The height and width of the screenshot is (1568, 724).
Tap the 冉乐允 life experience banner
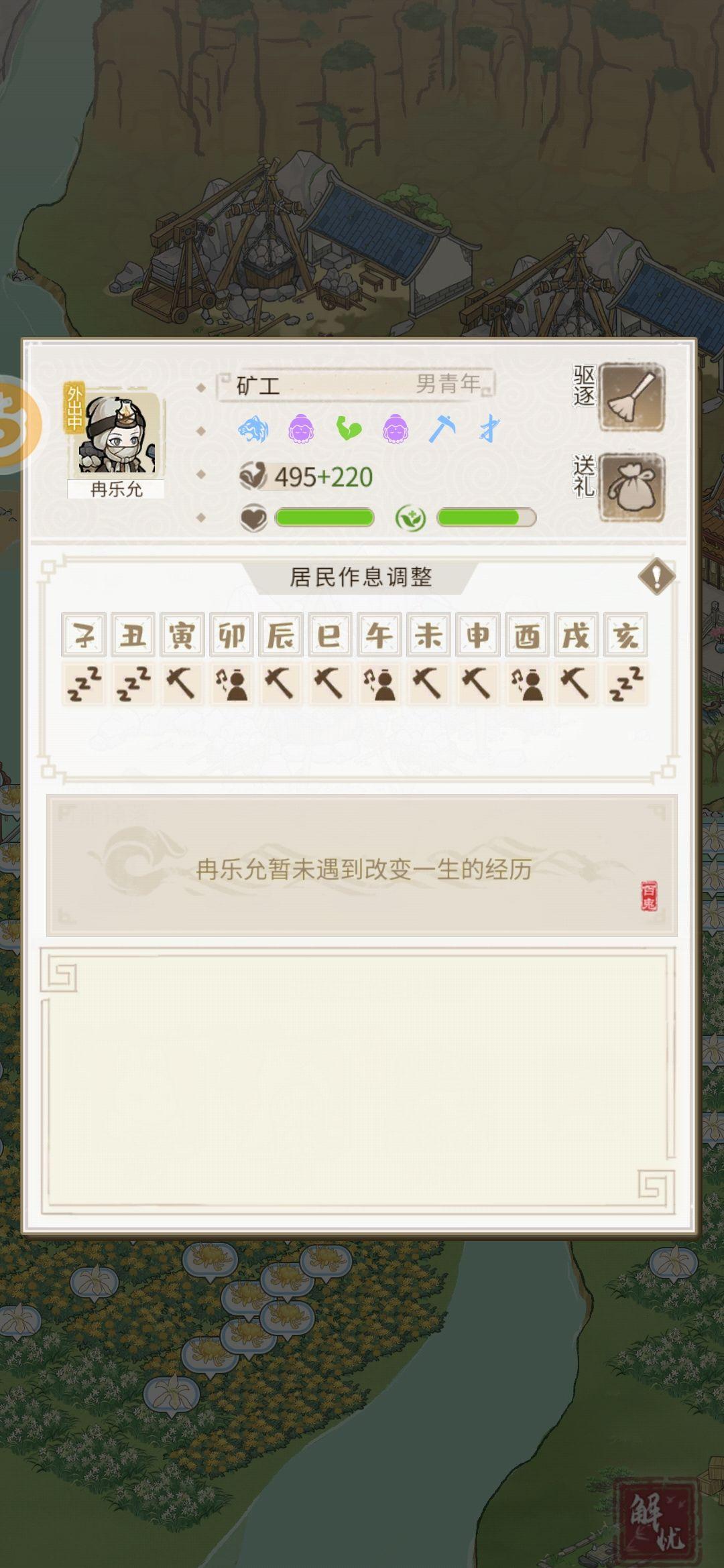click(x=362, y=865)
